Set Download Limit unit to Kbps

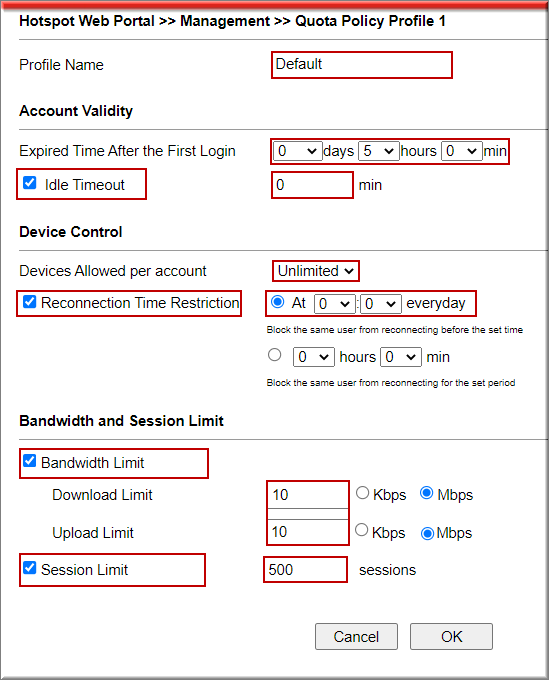(x=362, y=493)
